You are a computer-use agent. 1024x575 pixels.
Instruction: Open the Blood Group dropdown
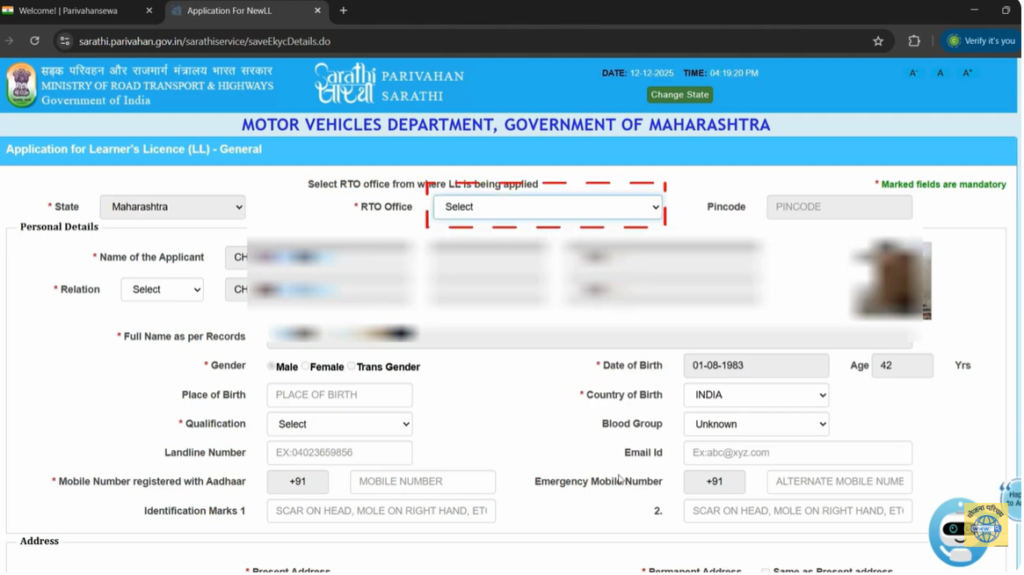(x=756, y=424)
